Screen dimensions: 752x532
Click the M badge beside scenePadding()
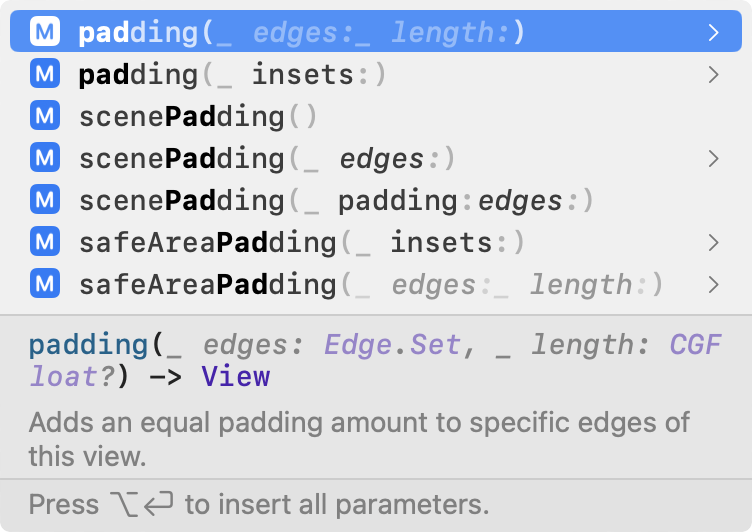pyautogui.click(x=45, y=117)
